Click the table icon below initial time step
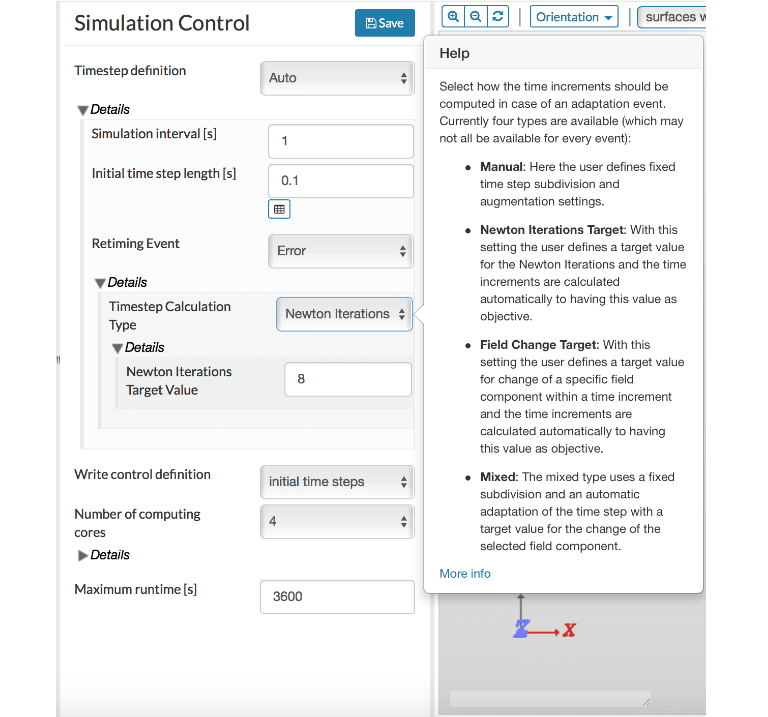Viewport: 768px width, 717px height. pos(279,209)
